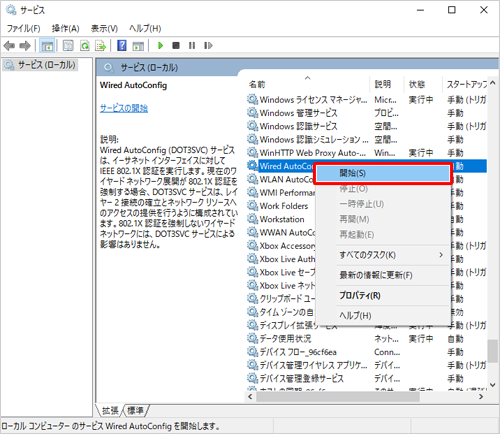Click the Stop service square icon
This screenshot has height=434, width=500.
click(176, 45)
